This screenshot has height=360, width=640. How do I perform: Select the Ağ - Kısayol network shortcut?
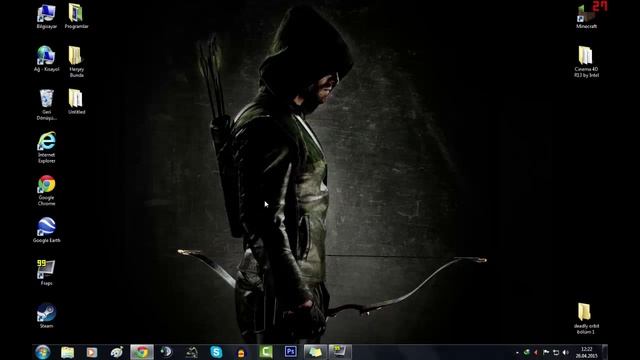pyautogui.click(x=47, y=59)
